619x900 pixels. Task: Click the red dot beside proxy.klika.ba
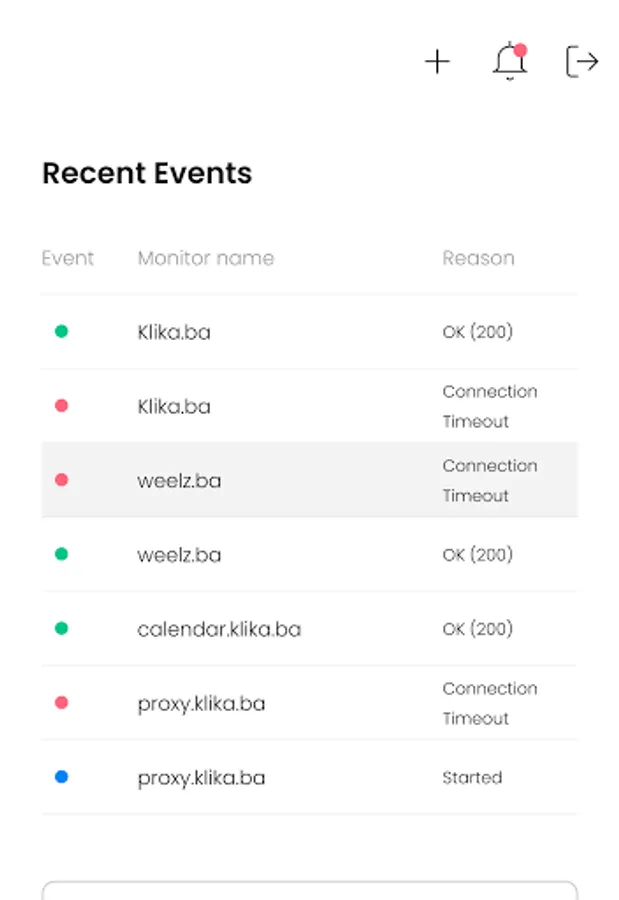coord(61,703)
